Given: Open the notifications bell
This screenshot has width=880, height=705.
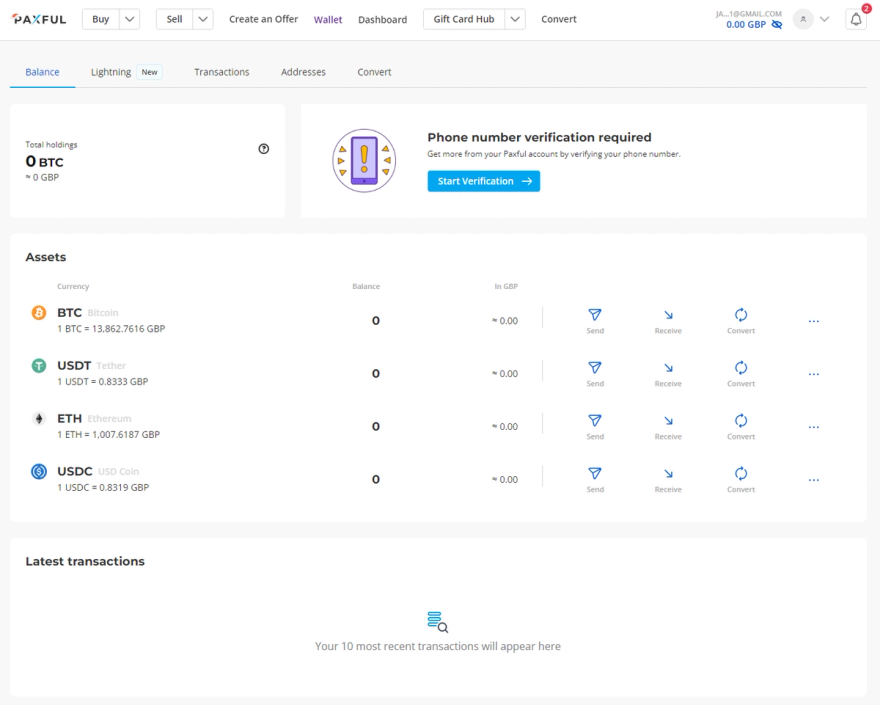Looking at the screenshot, I should [x=856, y=19].
